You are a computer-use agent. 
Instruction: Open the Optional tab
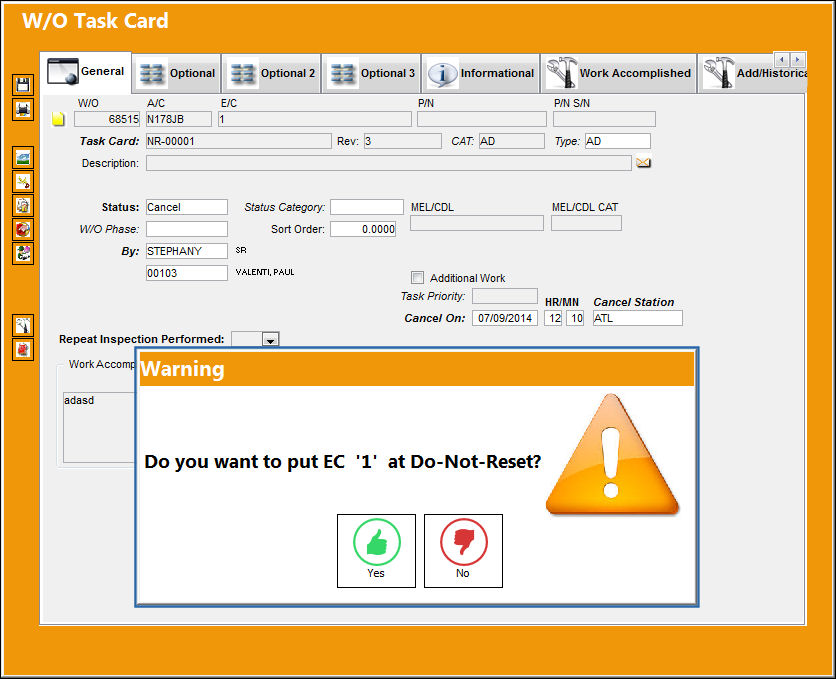coord(176,74)
